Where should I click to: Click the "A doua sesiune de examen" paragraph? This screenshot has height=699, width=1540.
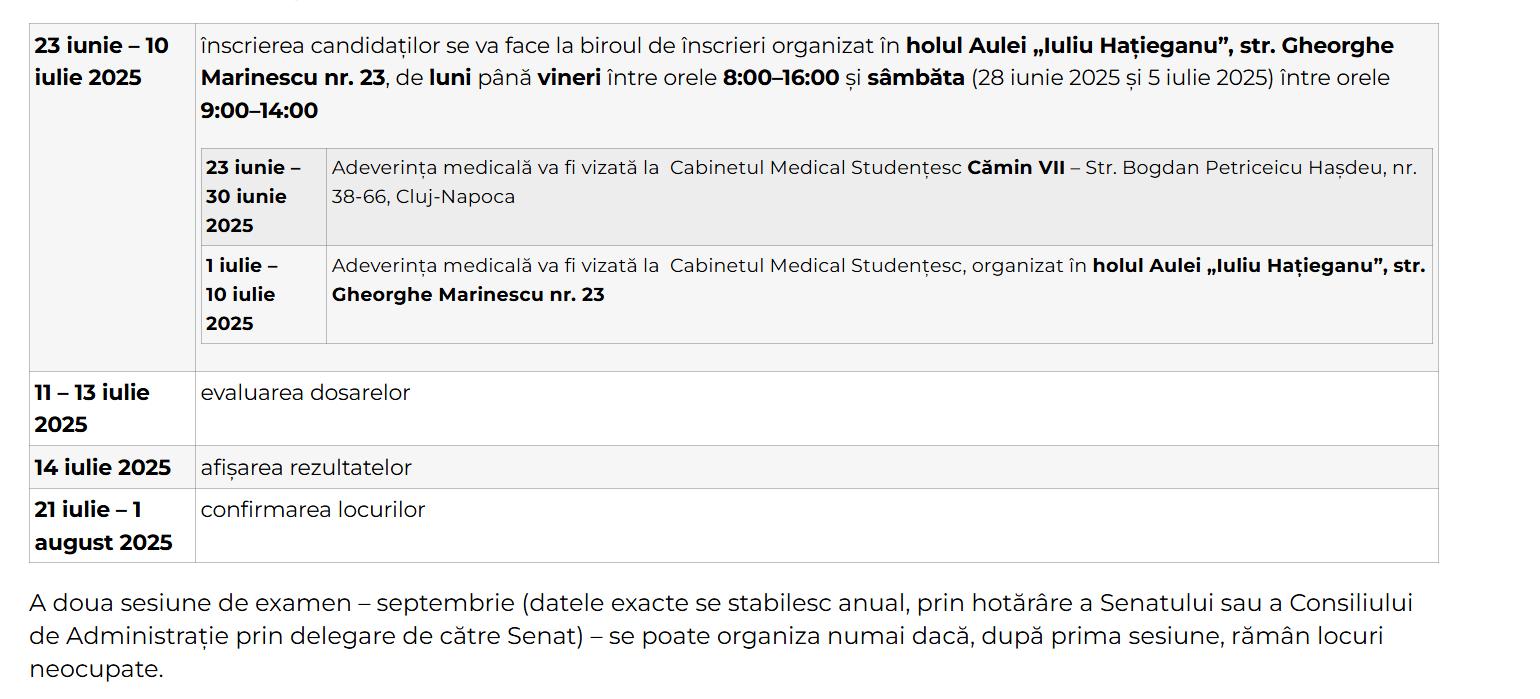click(x=720, y=636)
